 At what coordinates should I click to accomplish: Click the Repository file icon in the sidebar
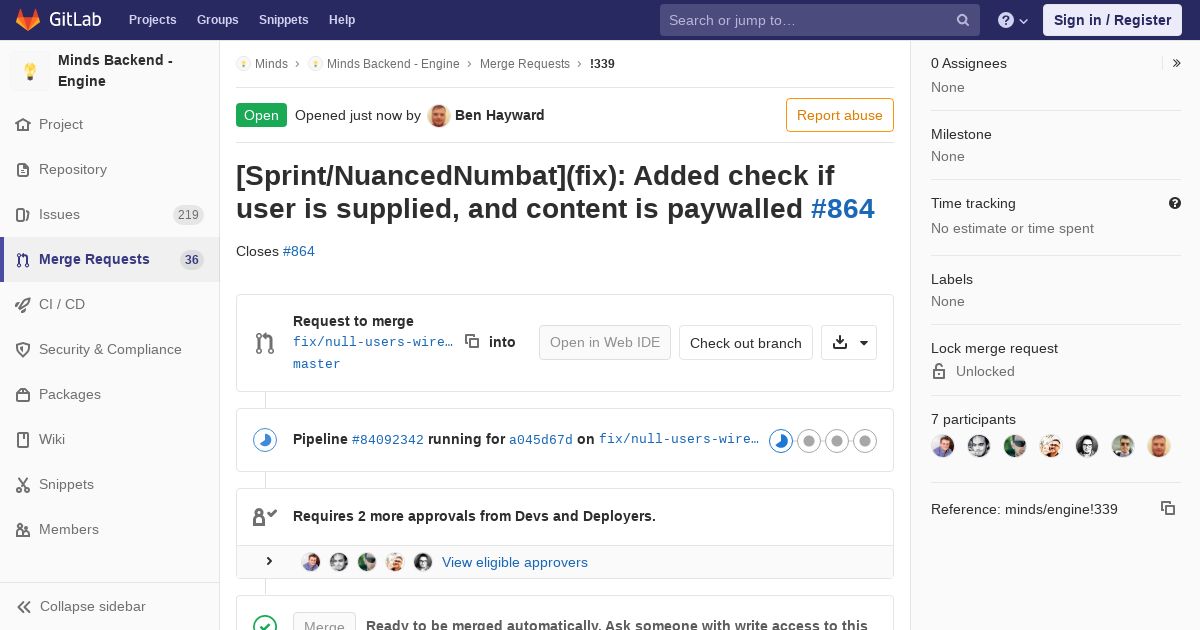coord(23,170)
